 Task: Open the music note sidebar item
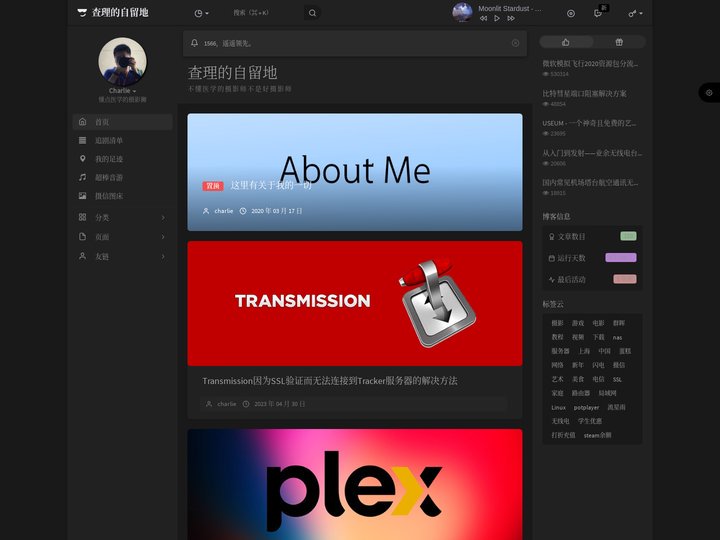tap(123, 177)
